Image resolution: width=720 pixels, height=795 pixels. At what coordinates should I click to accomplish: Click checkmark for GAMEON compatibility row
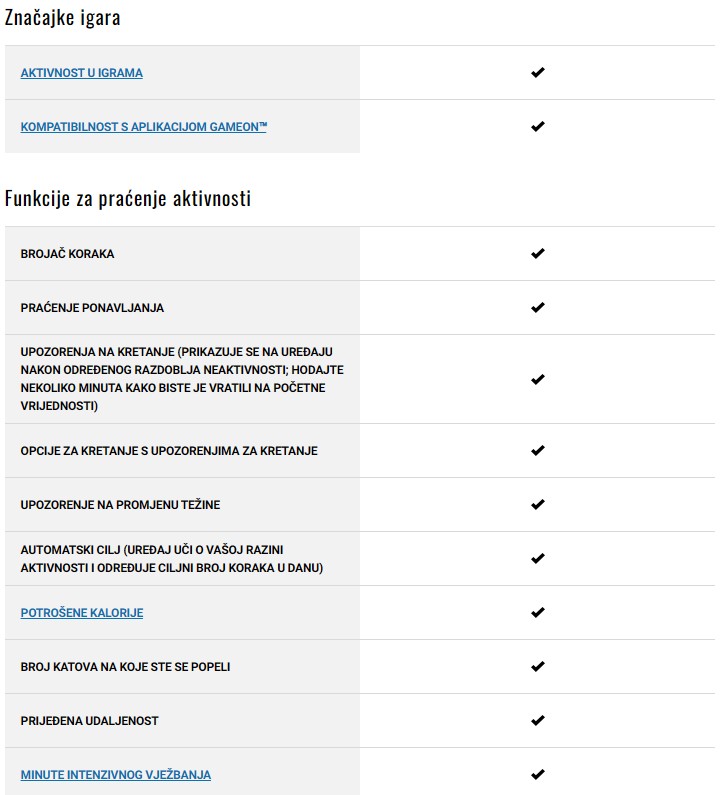[x=538, y=127]
